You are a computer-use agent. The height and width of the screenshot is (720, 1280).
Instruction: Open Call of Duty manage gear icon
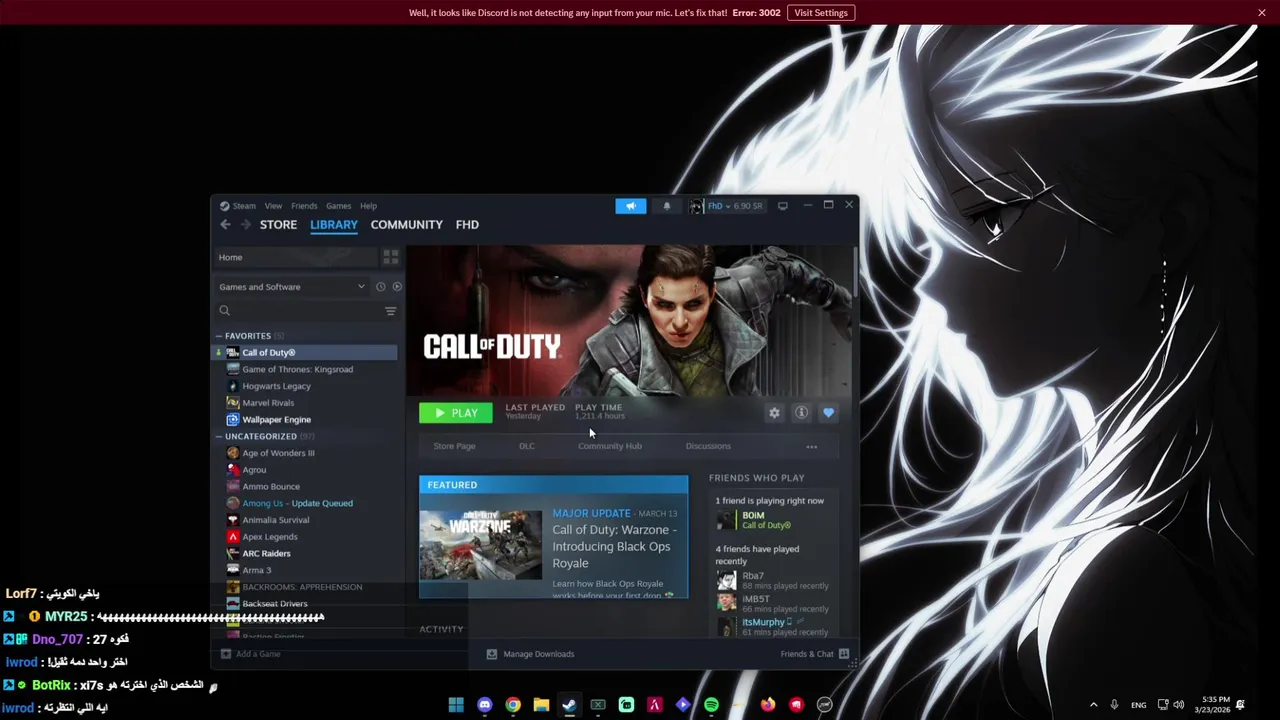(x=774, y=413)
